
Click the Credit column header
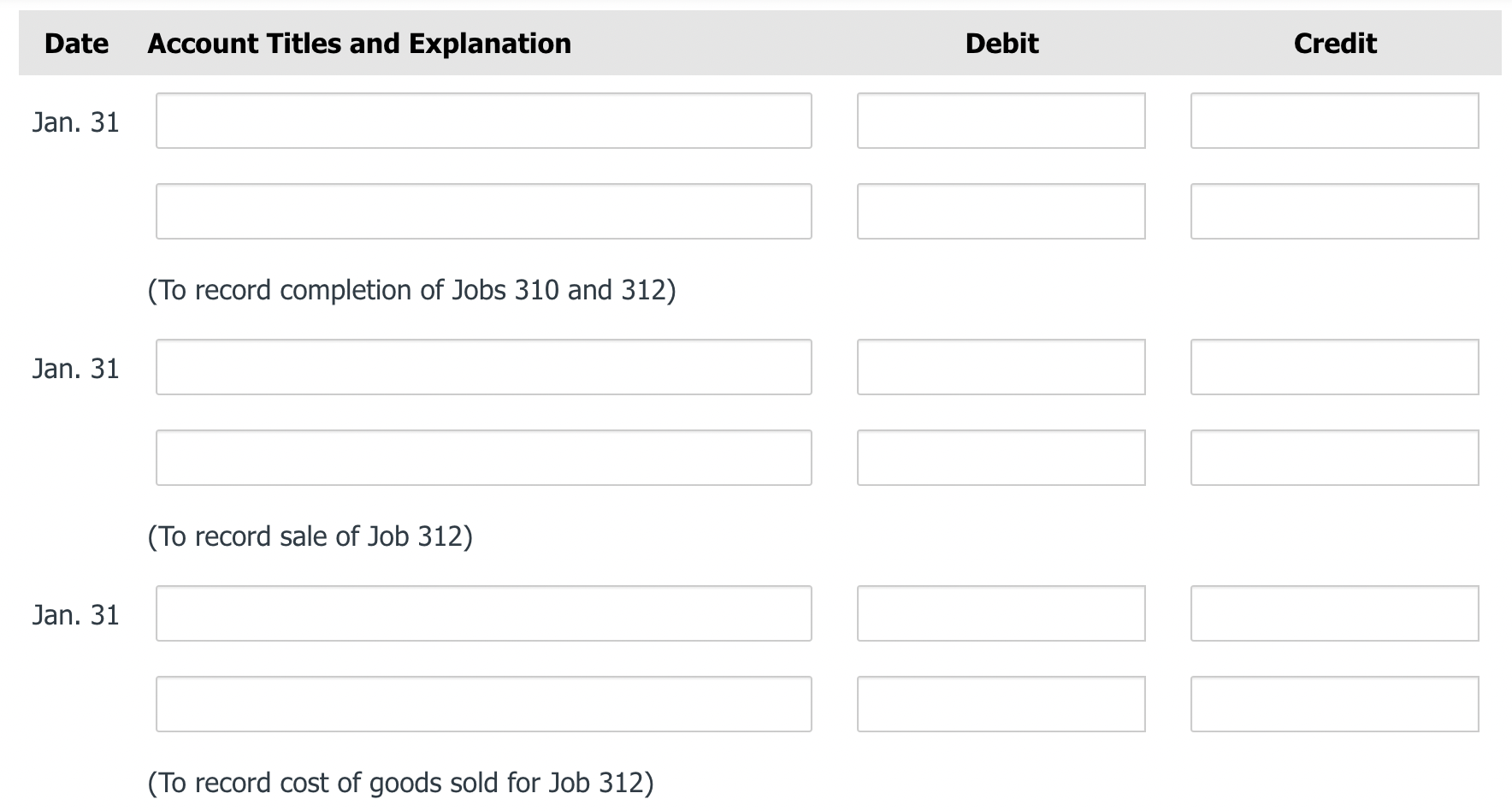click(x=1334, y=43)
